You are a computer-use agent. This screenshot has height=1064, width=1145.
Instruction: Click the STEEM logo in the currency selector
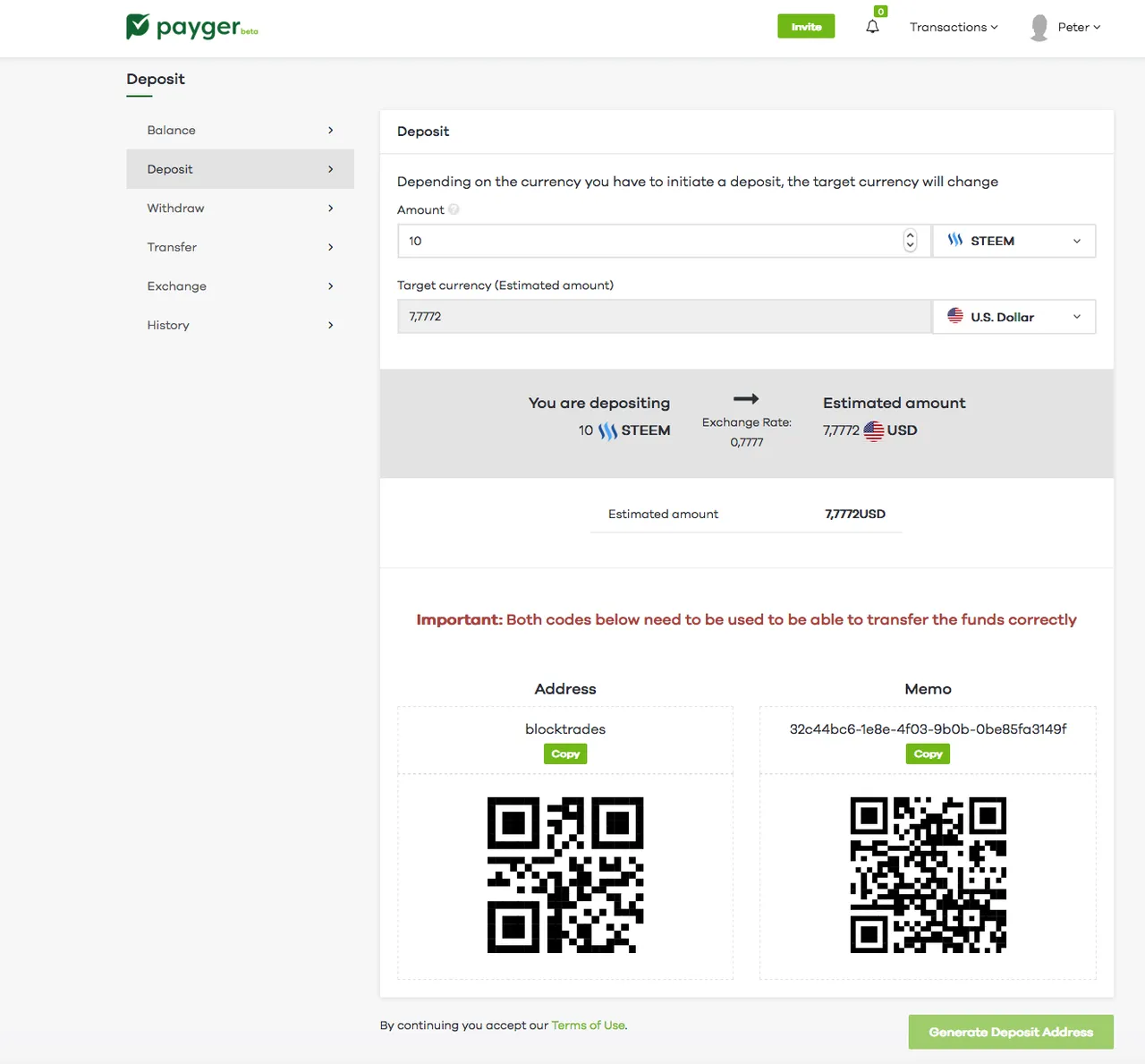point(955,240)
